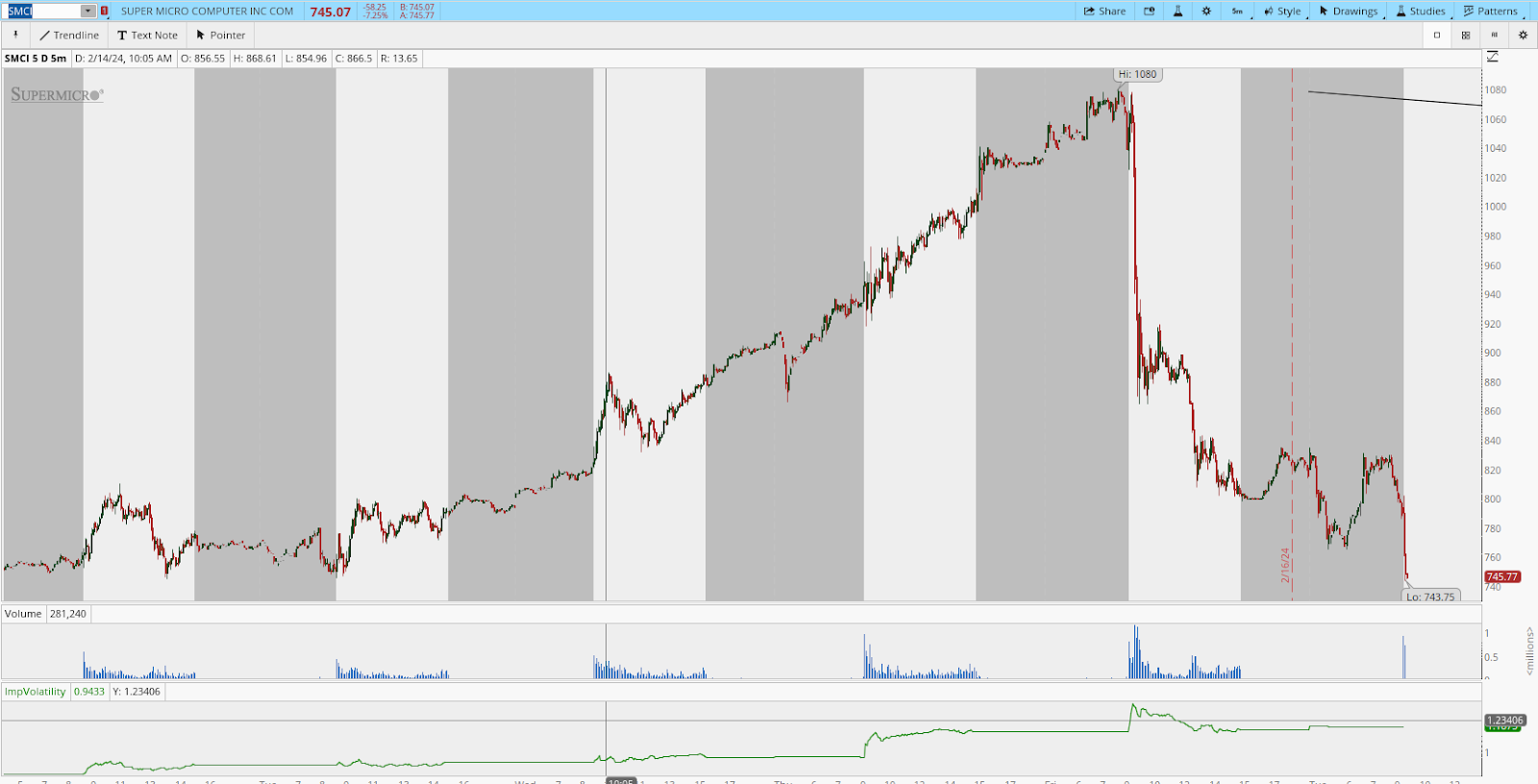Open the 5m timeframe dropdown
The width and height of the screenshot is (1538, 784).
tap(1237, 11)
